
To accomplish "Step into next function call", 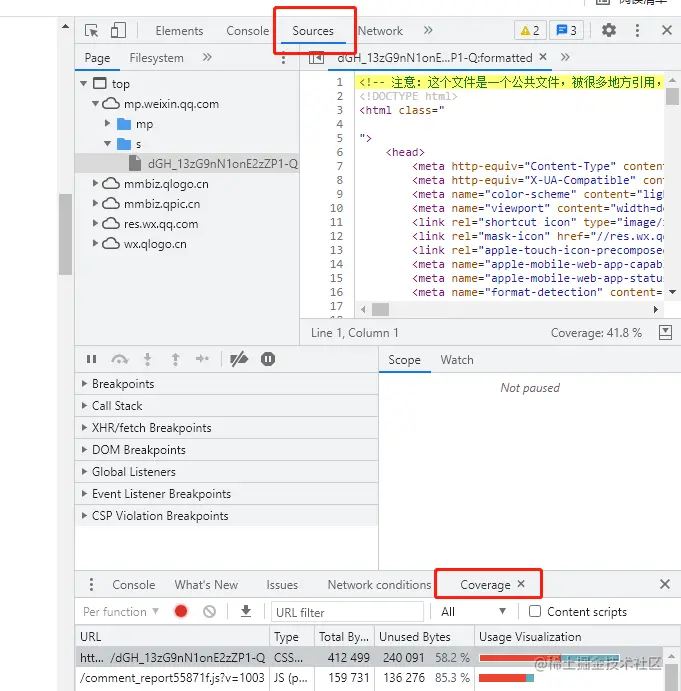I will click(148, 359).
